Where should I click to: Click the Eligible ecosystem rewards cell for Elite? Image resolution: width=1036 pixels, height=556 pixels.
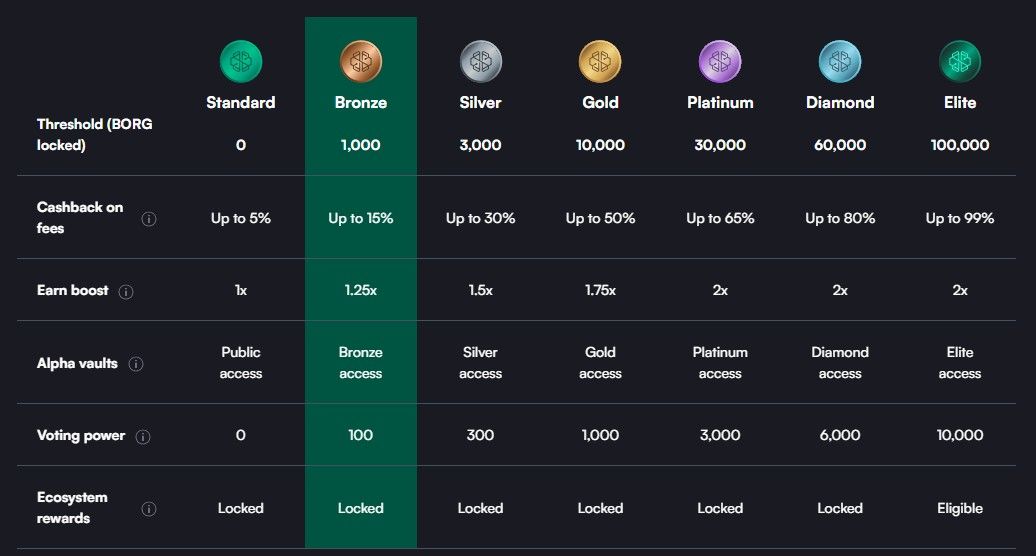click(x=960, y=508)
